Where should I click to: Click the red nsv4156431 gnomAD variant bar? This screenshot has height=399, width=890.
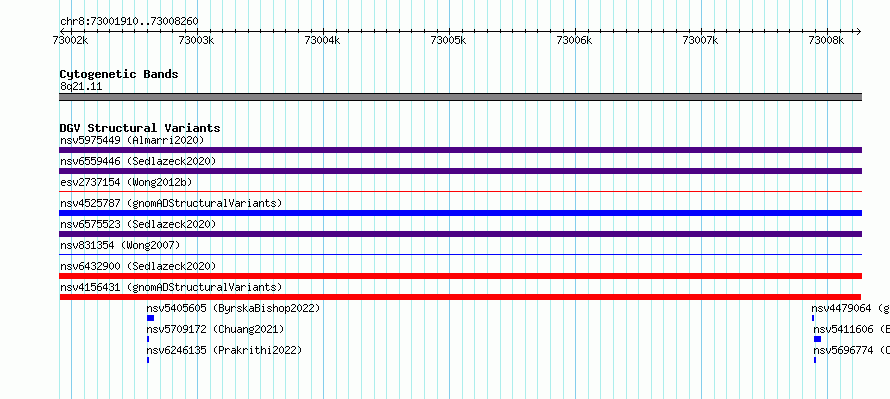click(x=460, y=297)
